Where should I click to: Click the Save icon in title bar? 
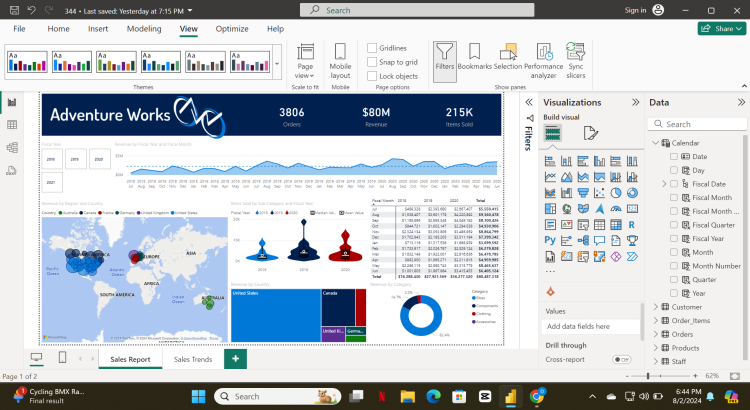[x=14, y=10]
